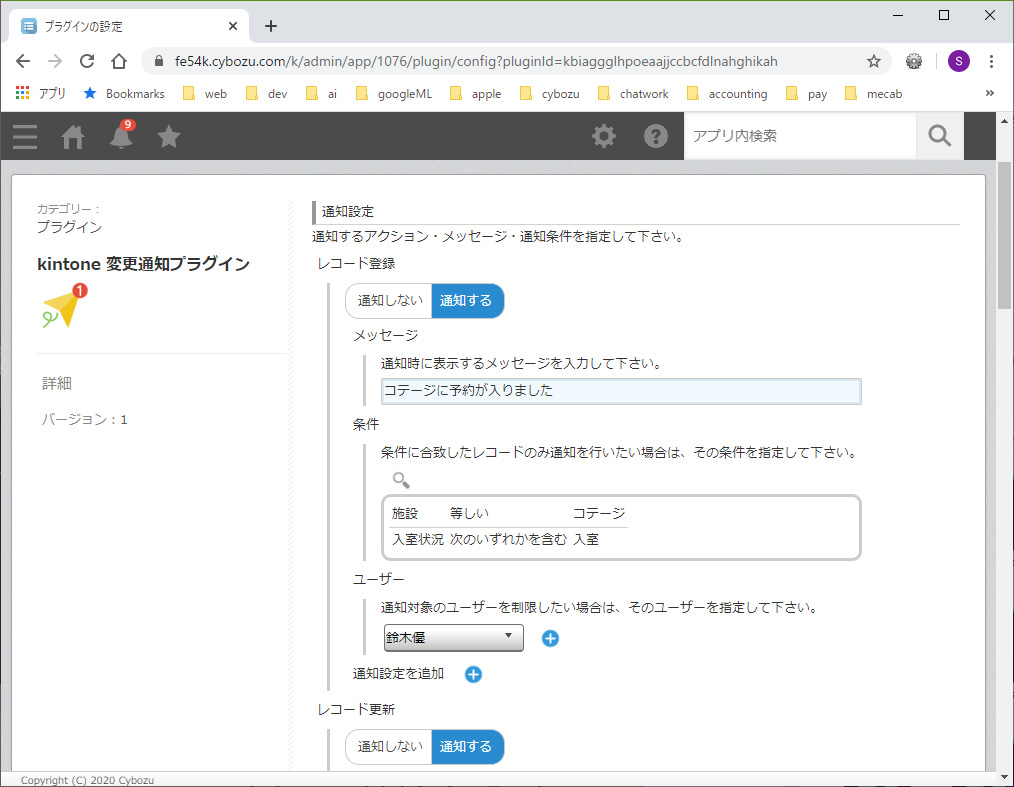Image resolution: width=1014 pixels, height=787 pixels.
Task: Open the accounting bookmark folder
Action: (x=727, y=94)
